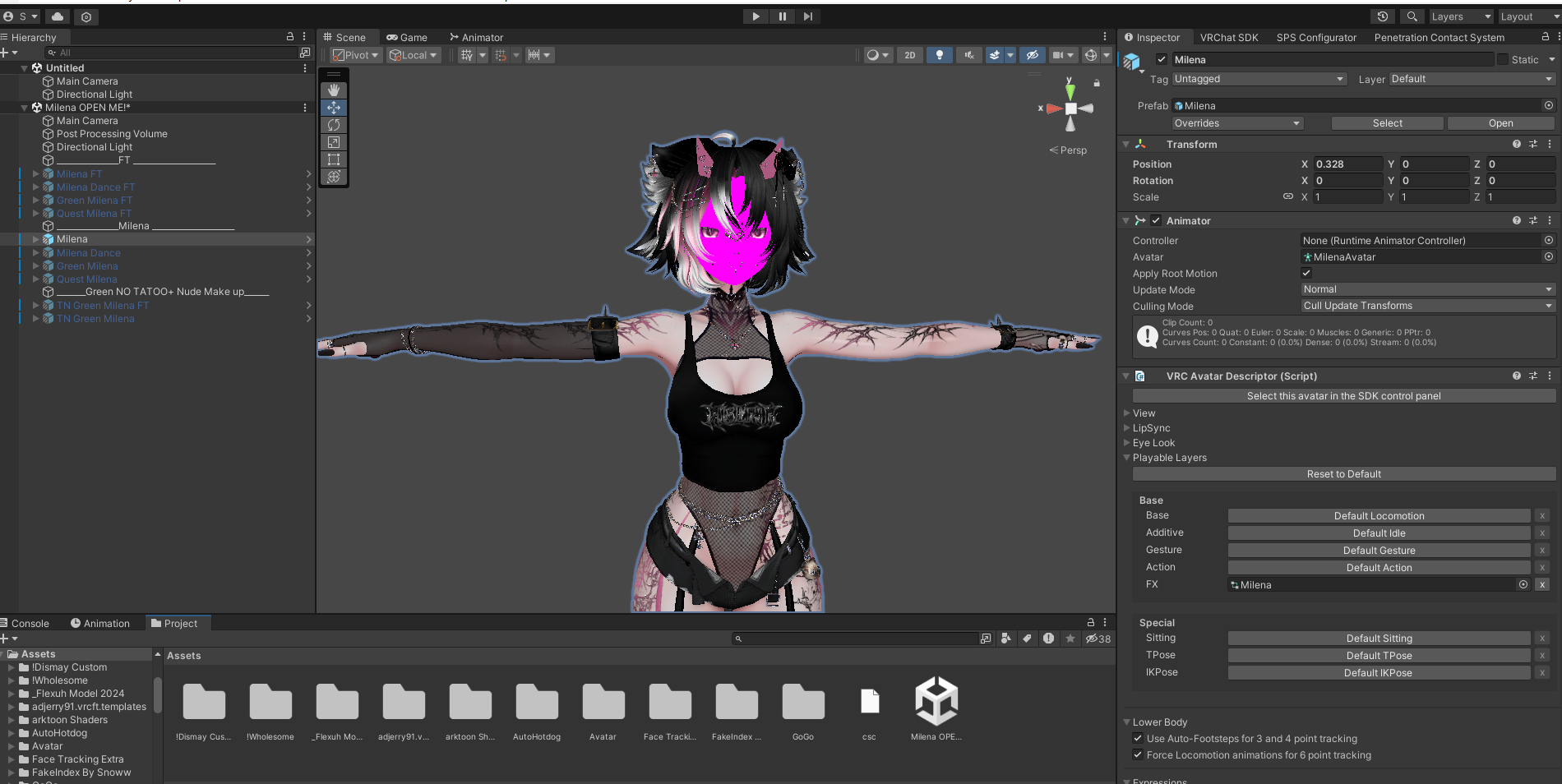Open the Layer Default dropdown
1562x784 pixels.
pyautogui.click(x=1472, y=79)
